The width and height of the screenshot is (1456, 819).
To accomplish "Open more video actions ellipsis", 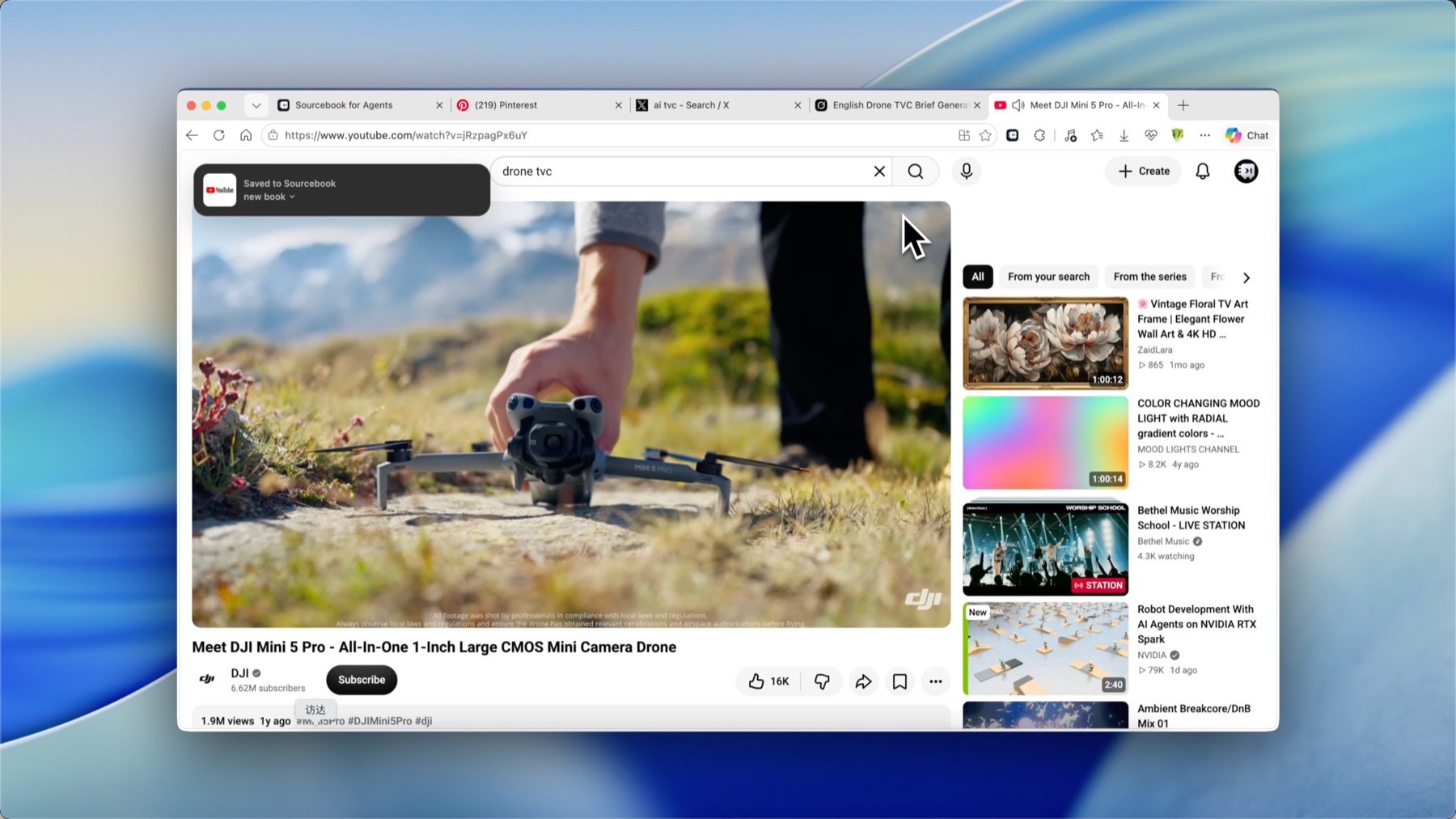I will click(936, 681).
